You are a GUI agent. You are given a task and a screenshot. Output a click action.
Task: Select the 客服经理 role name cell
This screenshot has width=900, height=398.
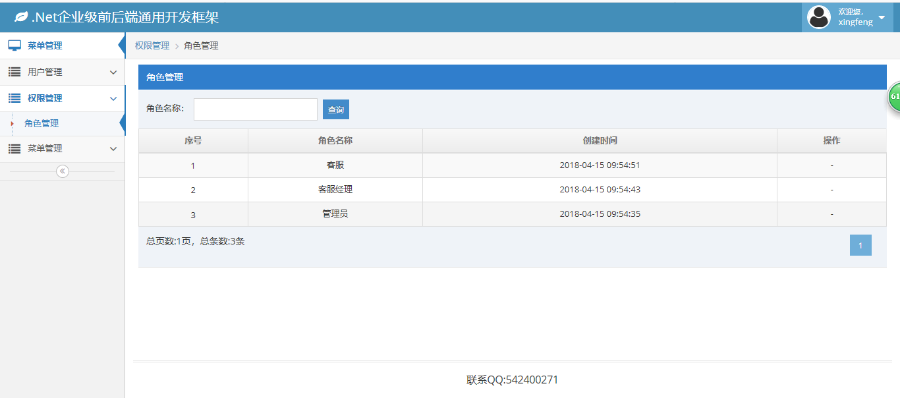coord(335,189)
